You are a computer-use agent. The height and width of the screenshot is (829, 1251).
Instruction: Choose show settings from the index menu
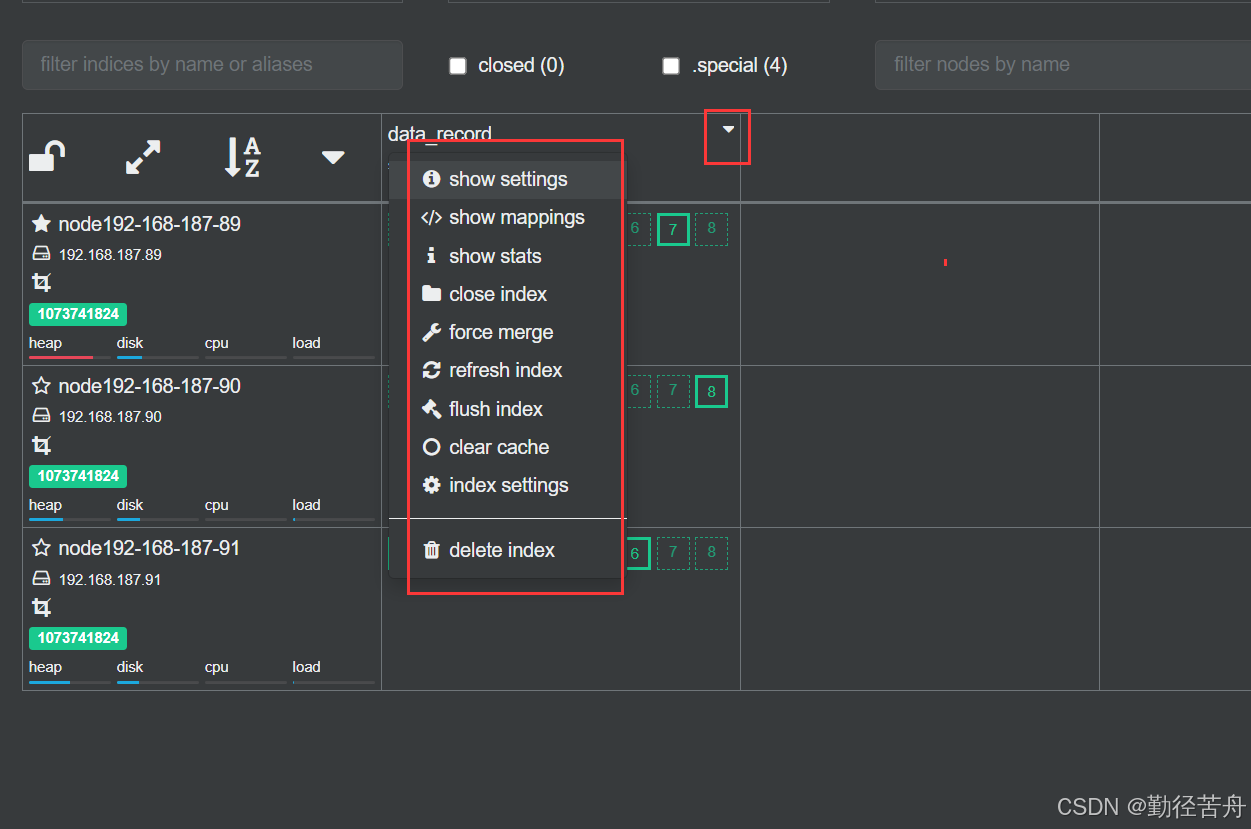506,179
